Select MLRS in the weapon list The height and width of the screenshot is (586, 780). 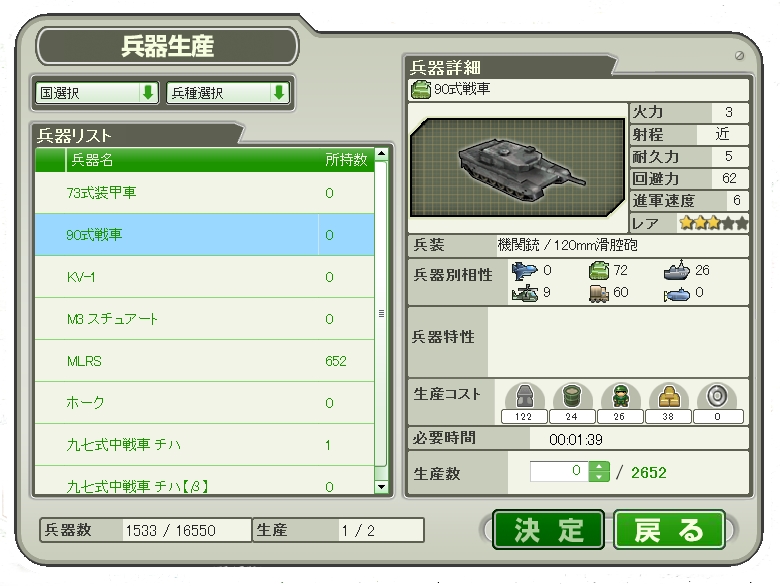204,361
